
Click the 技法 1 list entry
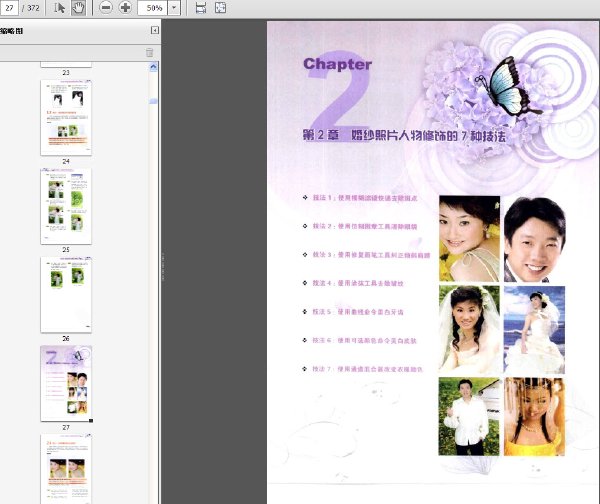365,198
